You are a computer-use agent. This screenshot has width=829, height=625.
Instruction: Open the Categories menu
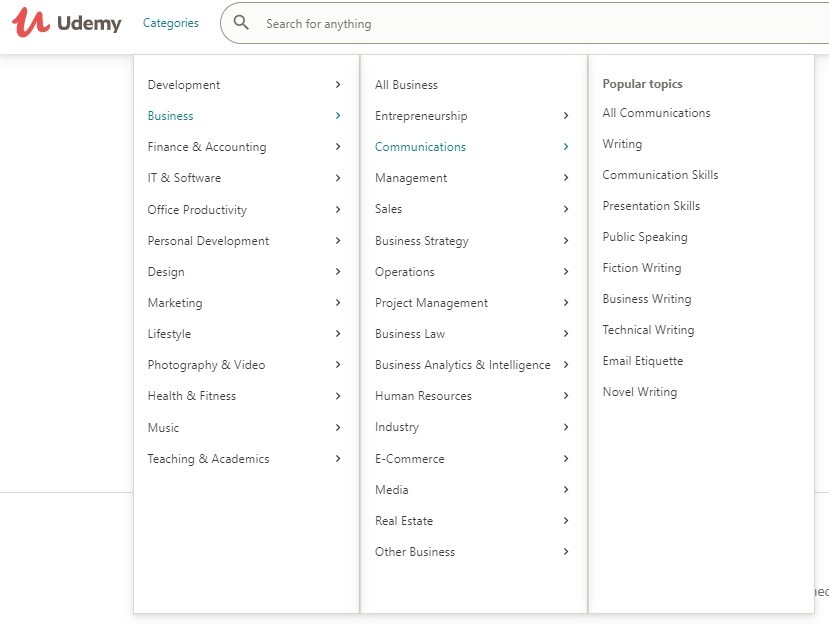(x=171, y=23)
